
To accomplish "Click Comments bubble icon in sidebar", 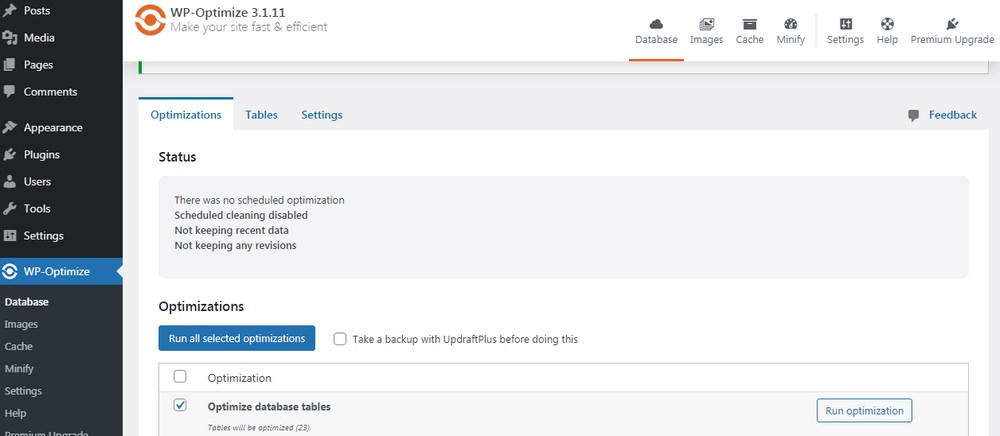I will [x=10, y=91].
